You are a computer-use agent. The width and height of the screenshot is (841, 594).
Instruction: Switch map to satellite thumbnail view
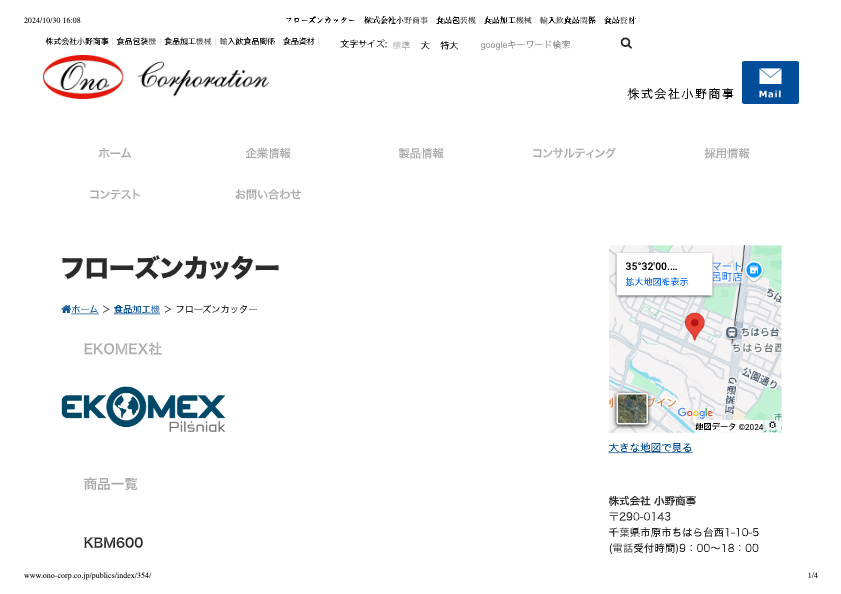pyautogui.click(x=632, y=409)
